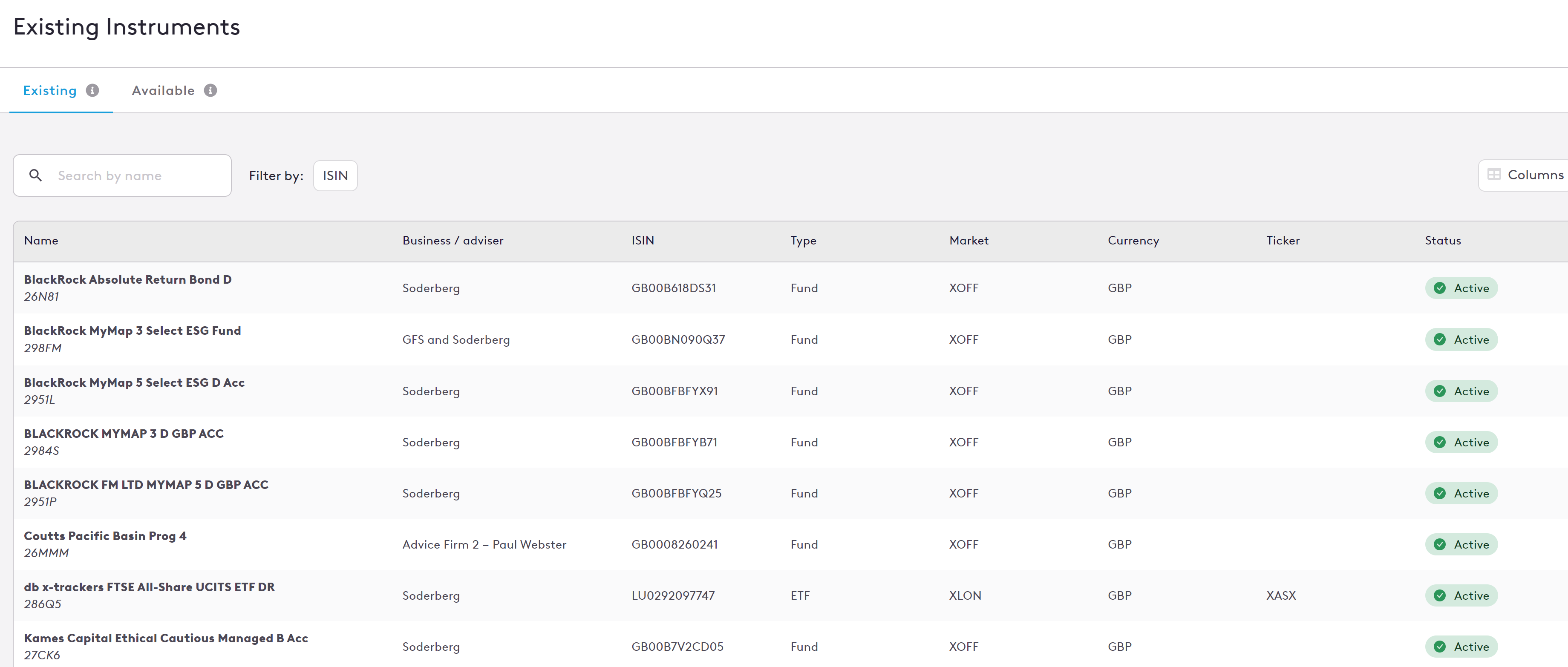Screen dimensions: 1568x667
Task: Open BlackRock Absolute Return Bond D row
Action: click(791, 288)
